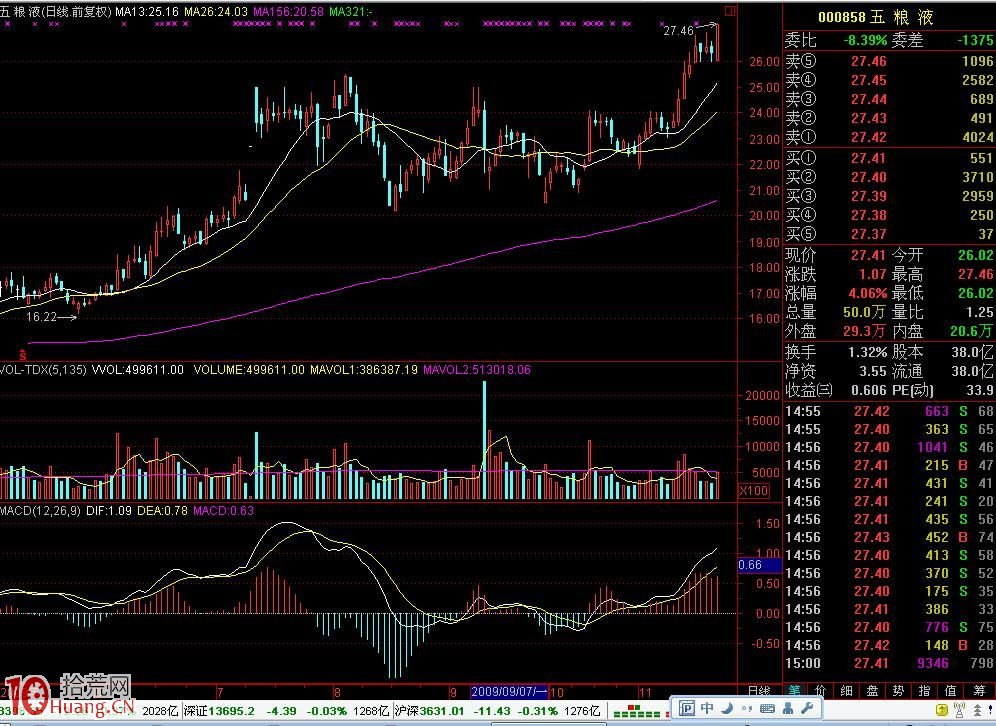Click the green-red market breadth bars indicator
The image size is (996, 726).
point(636,711)
